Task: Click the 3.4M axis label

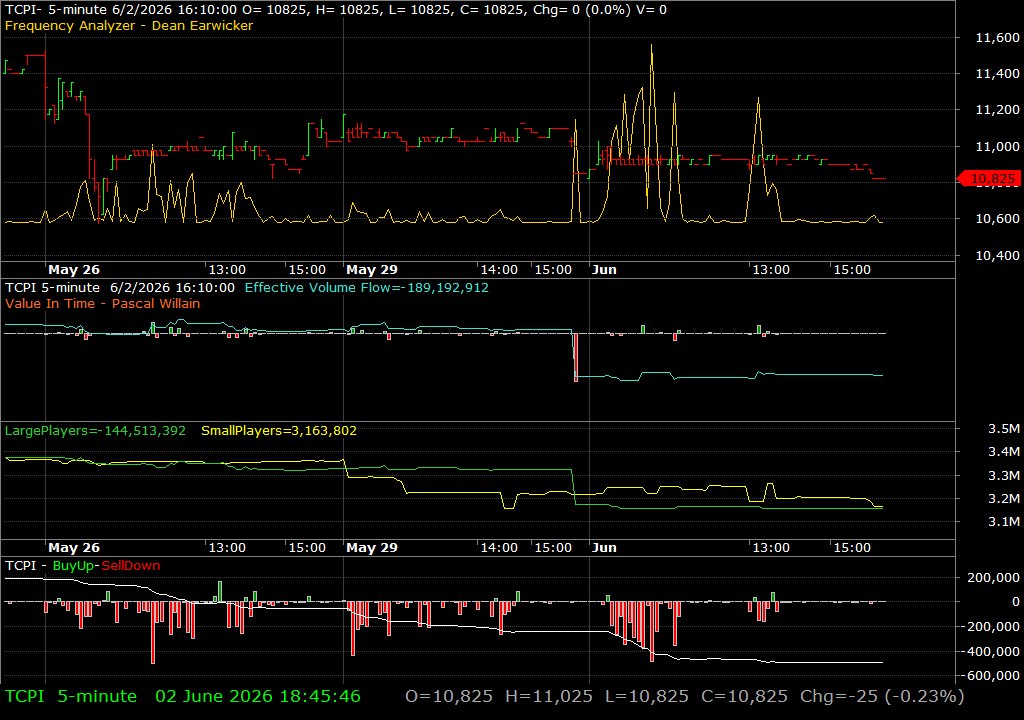Action: pyautogui.click(x=1004, y=451)
